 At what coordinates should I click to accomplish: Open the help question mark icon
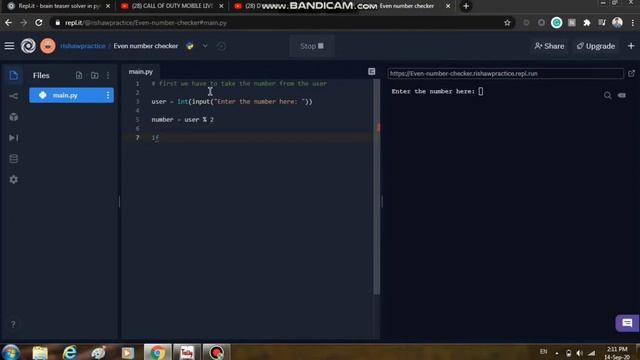pyautogui.click(x=13, y=324)
